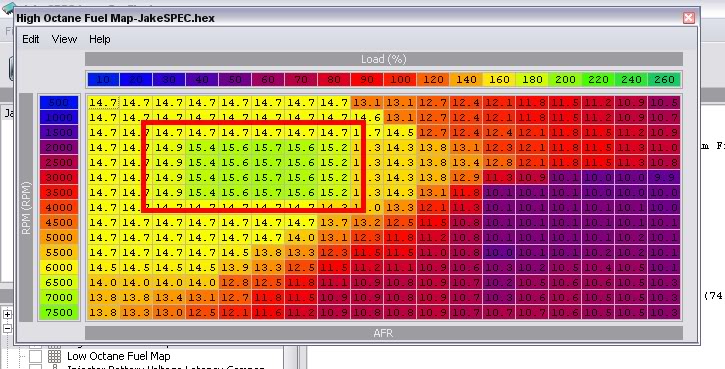
Task: Select 10.0 cell at 5500 RPM, 160 load
Action: pos(499,252)
